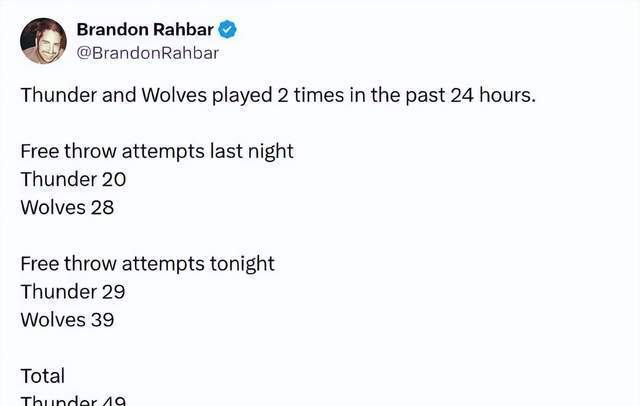640x406 pixels.
Task: Click Brandon Rahbar's profile avatar photo
Action: tap(43, 40)
